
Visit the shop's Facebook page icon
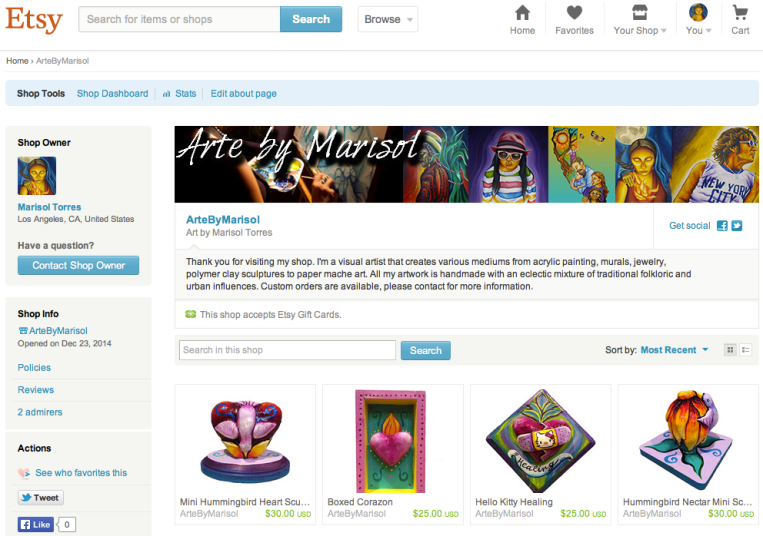[722, 226]
